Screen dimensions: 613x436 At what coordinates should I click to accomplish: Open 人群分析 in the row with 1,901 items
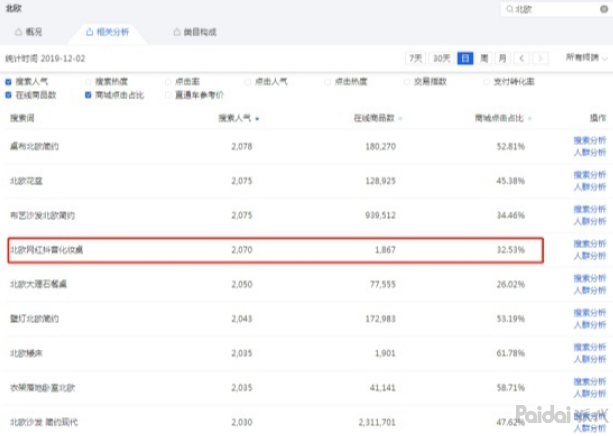[x=590, y=359]
